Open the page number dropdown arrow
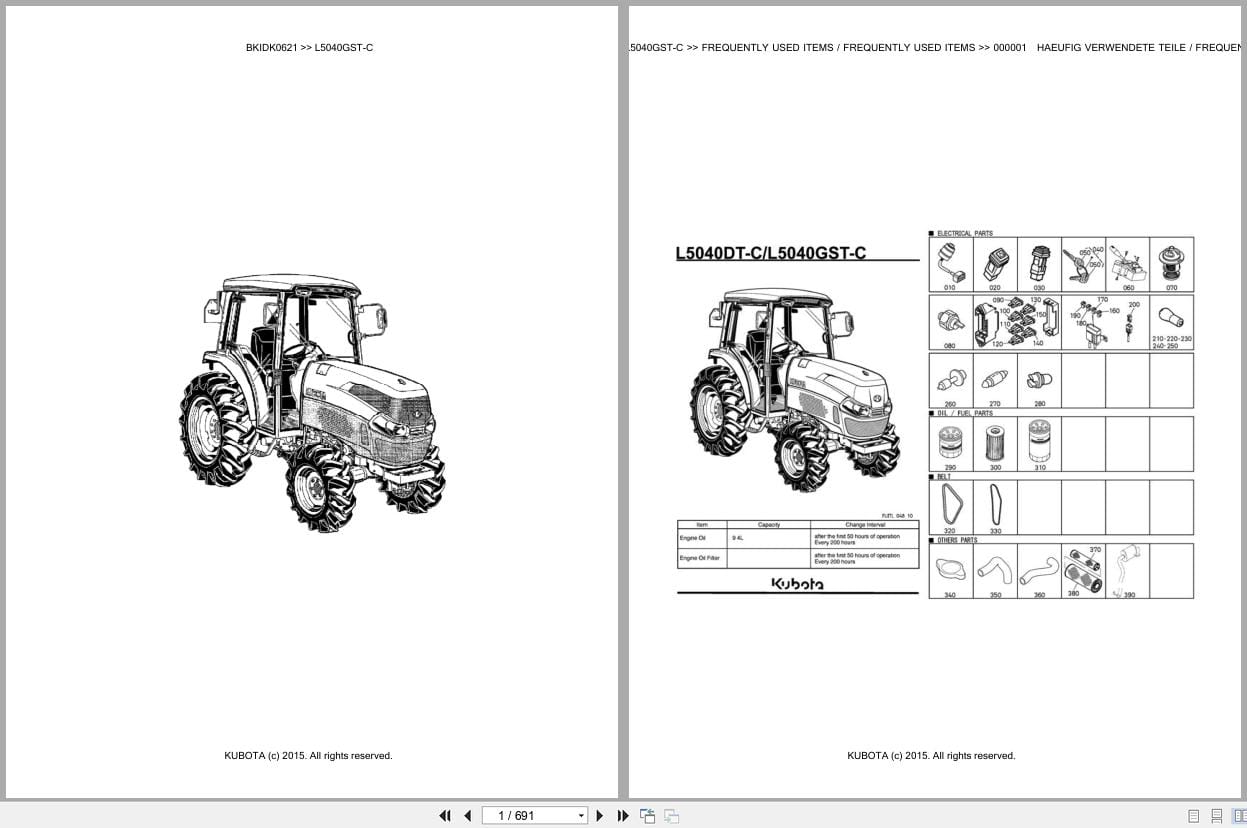 pos(581,816)
